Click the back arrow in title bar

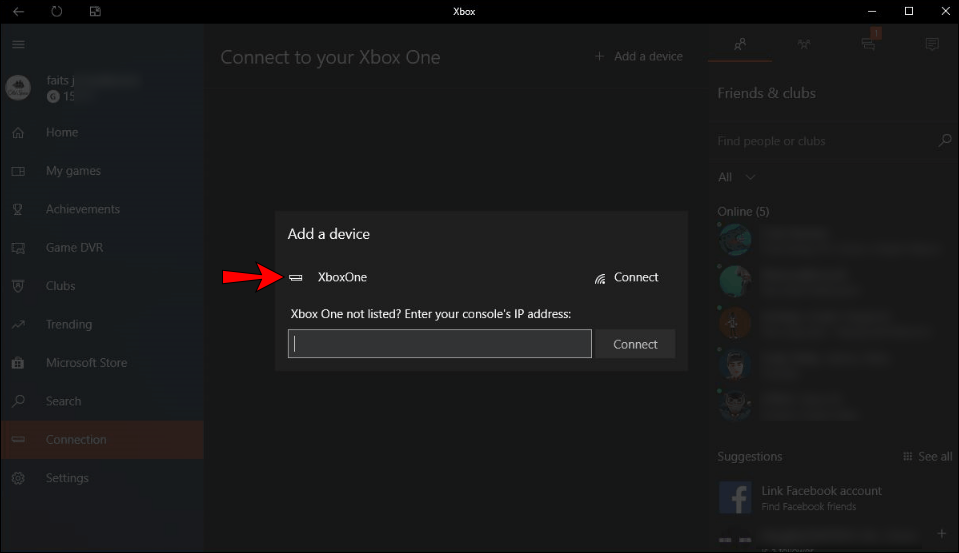18,11
